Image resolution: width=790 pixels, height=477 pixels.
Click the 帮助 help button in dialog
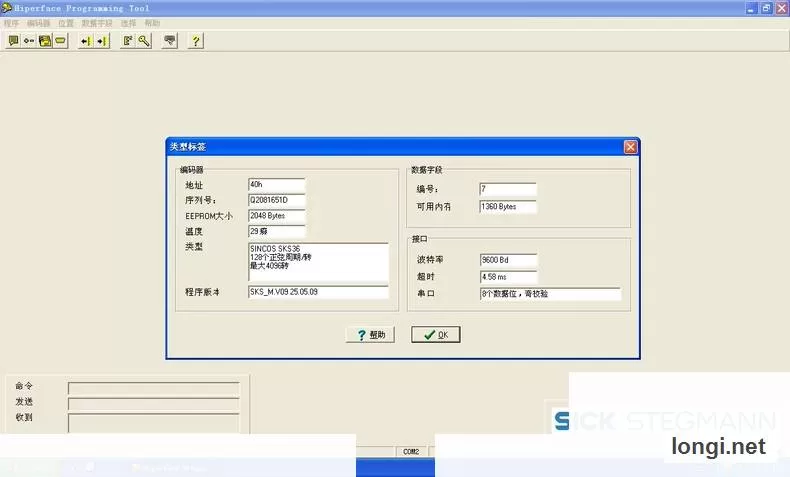(370, 334)
